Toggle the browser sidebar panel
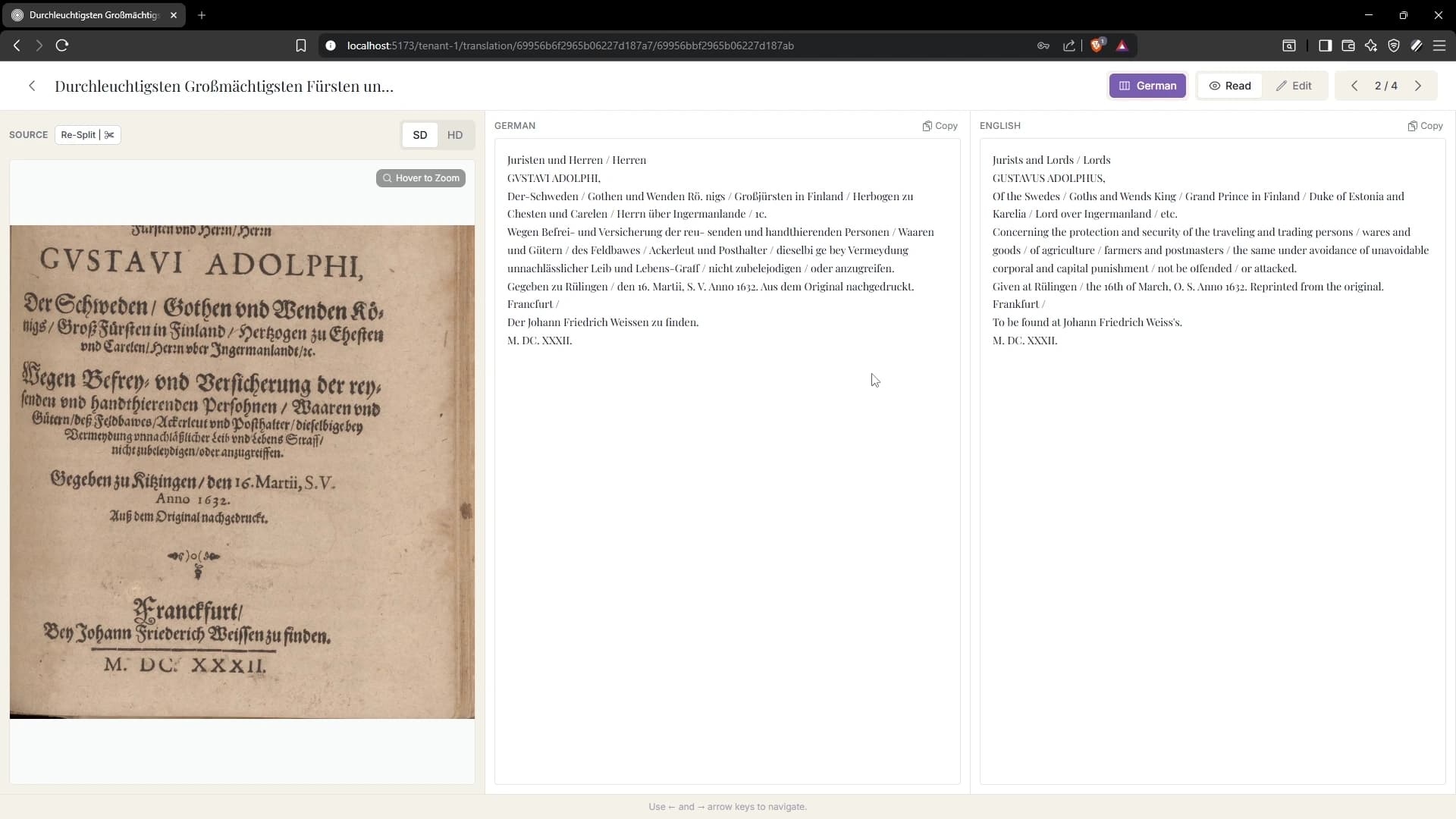 1325,45
